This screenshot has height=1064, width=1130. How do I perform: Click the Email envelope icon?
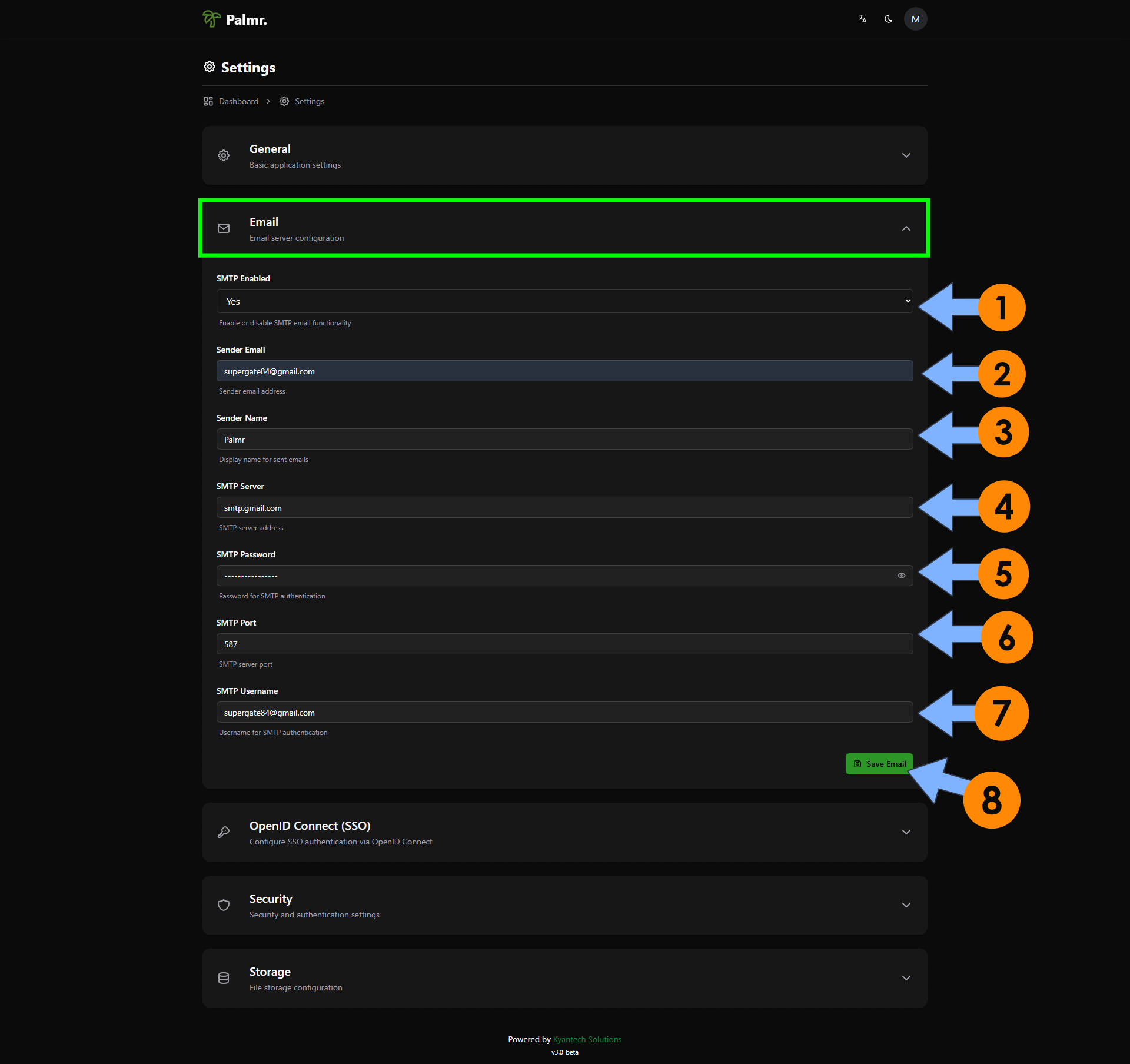tap(224, 228)
